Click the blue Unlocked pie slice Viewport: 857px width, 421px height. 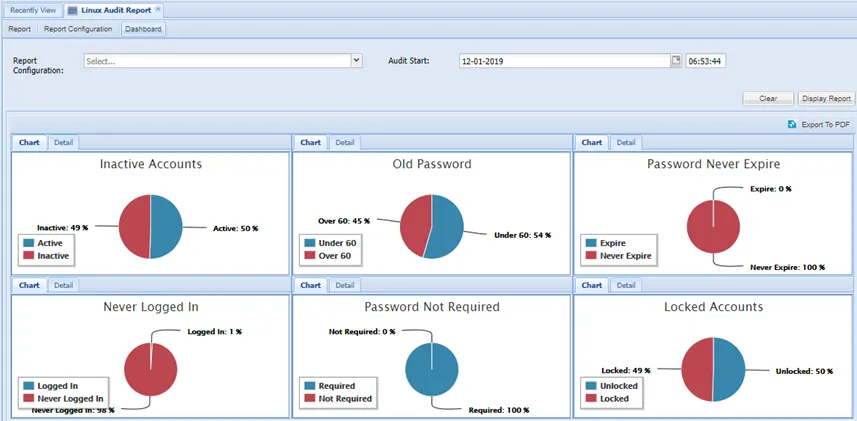click(729, 370)
